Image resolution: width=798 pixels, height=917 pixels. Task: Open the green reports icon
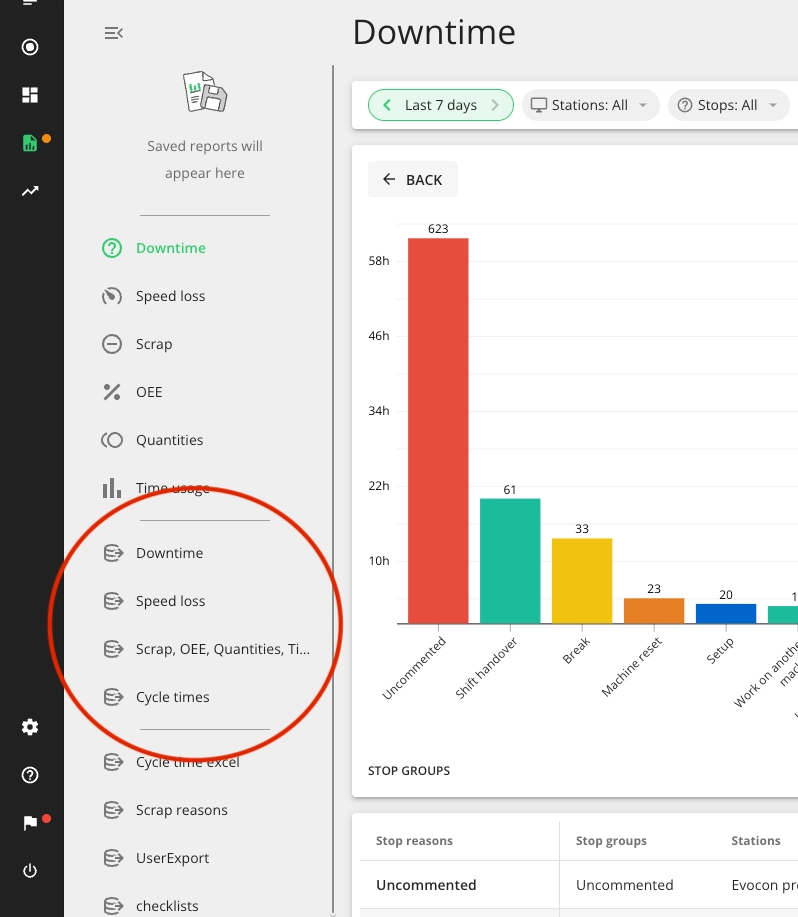pyautogui.click(x=30, y=143)
